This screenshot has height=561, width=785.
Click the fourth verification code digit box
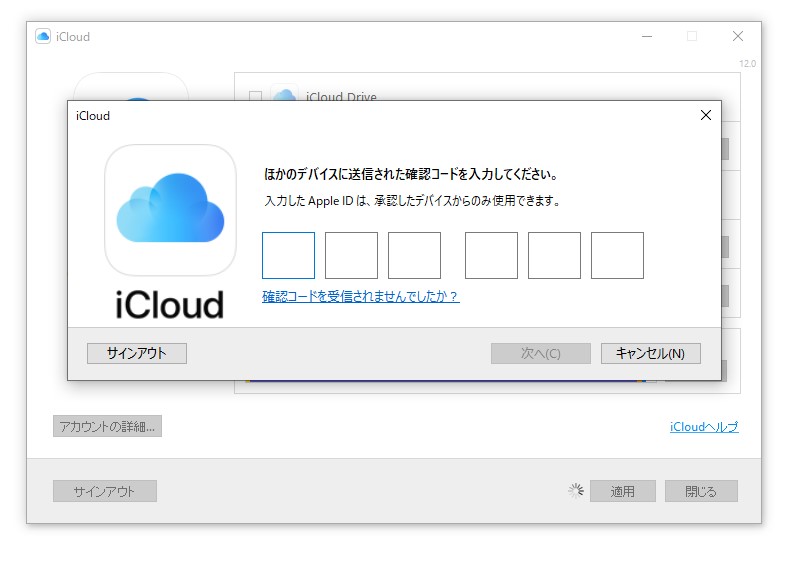click(491, 255)
